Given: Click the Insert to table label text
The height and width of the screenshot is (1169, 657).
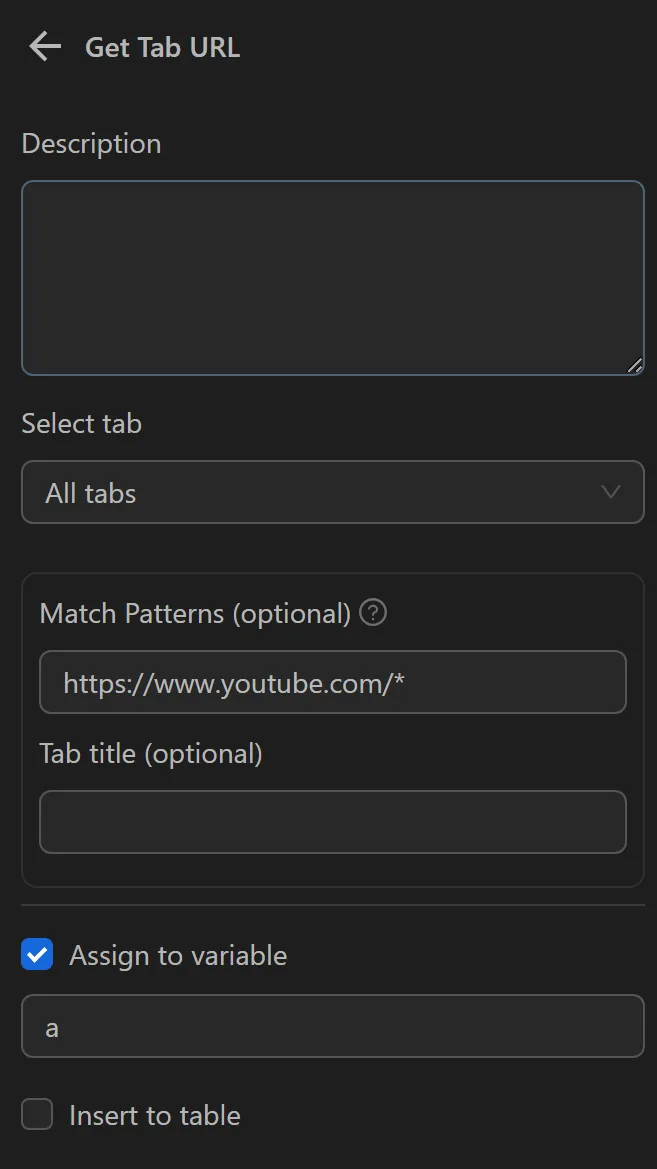Looking at the screenshot, I should tap(155, 1114).
